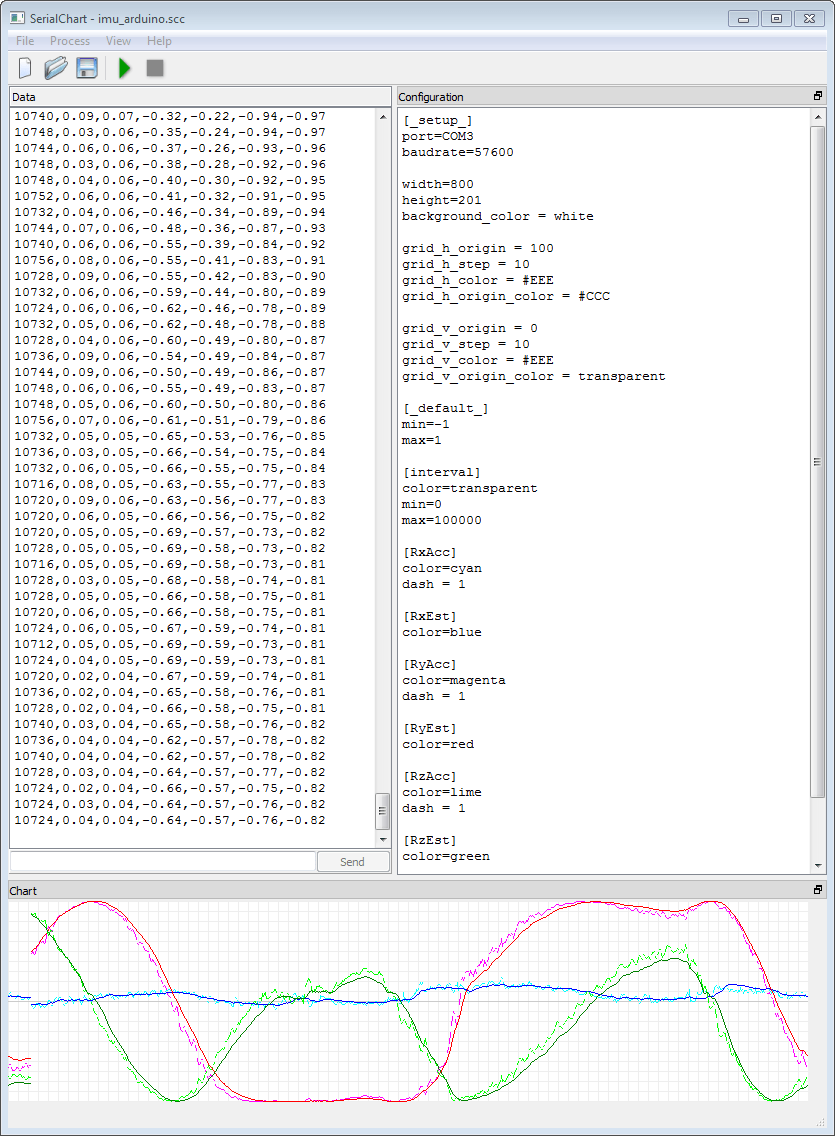
Task: Undock the Chart panel
Action: 818,890
